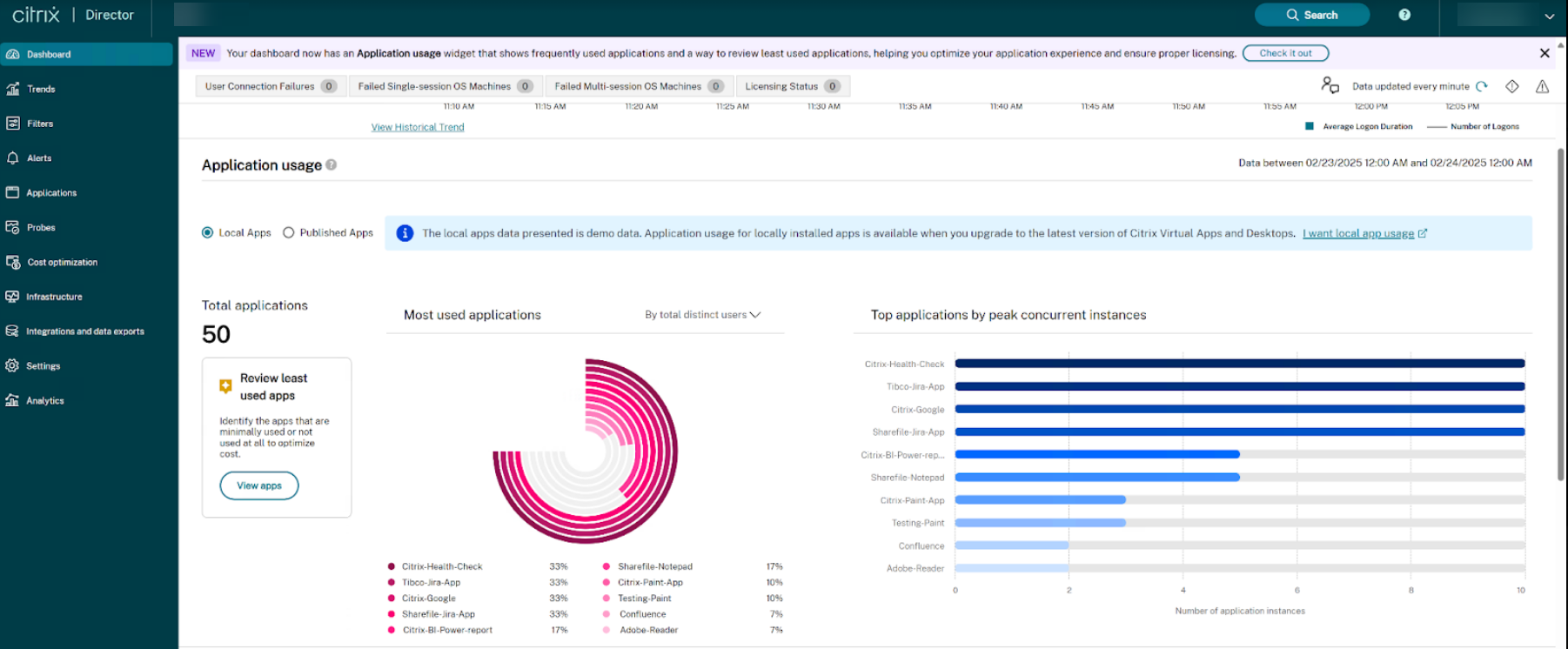Open the warning triangle alerts icon

tap(1542, 86)
